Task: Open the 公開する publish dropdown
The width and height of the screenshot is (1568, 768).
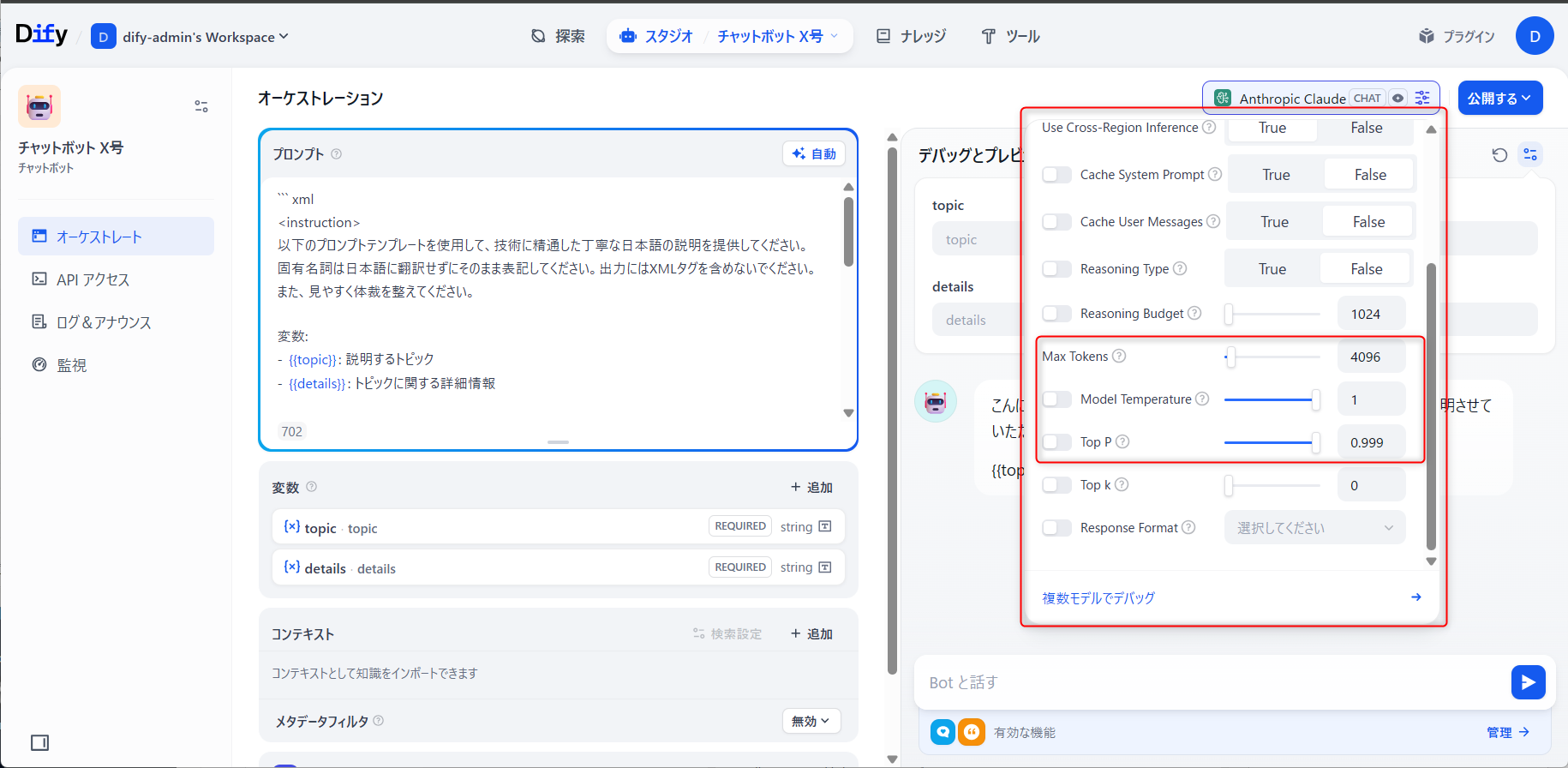Action: tap(1500, 98)
